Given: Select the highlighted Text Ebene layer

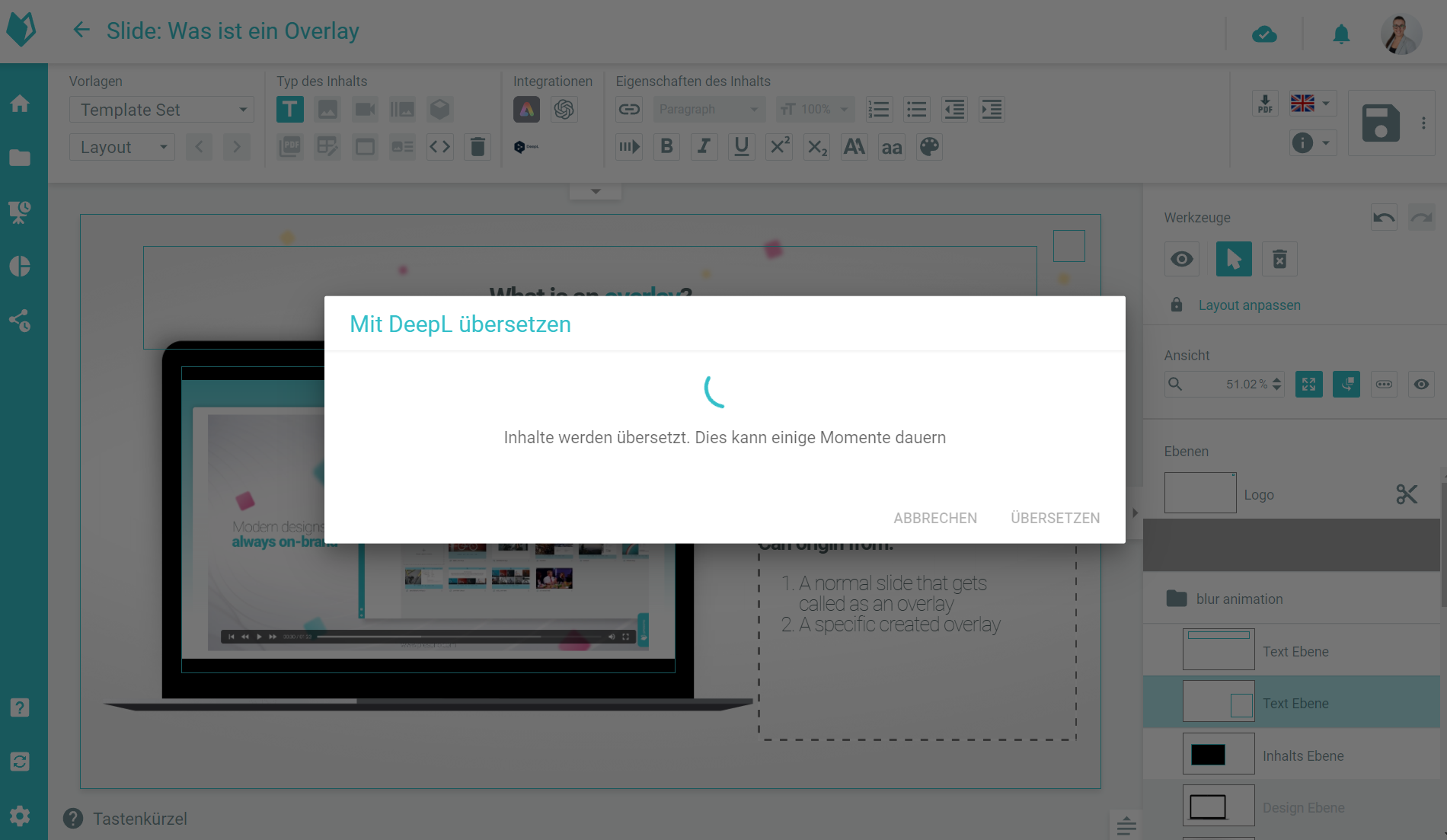Looking at the screenshot, I should (x=1292, y=702).
